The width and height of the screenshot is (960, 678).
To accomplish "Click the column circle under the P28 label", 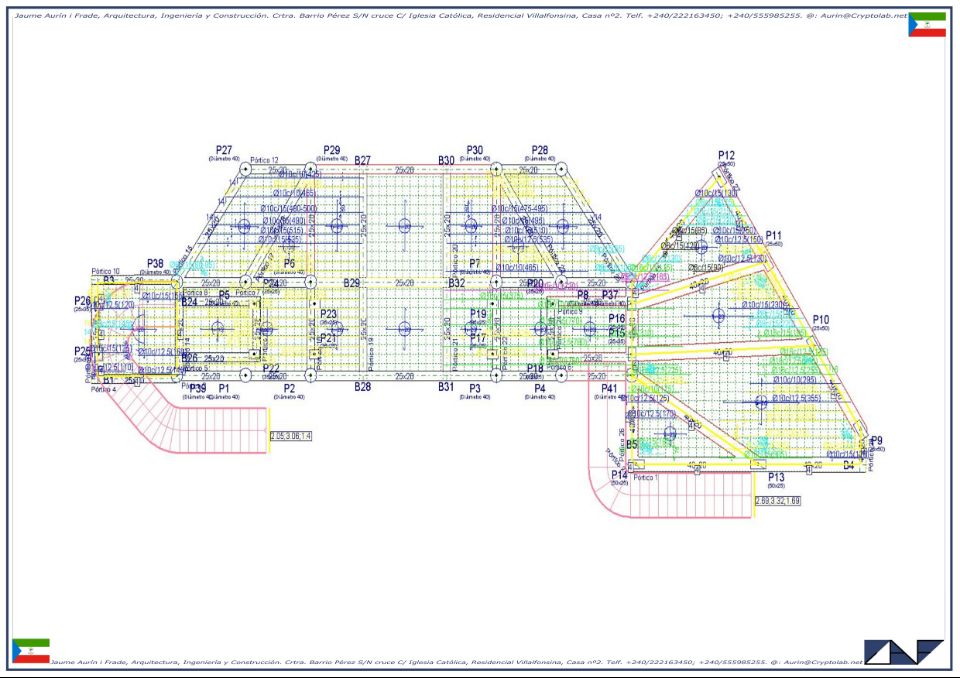I will (x=561, y=170).
